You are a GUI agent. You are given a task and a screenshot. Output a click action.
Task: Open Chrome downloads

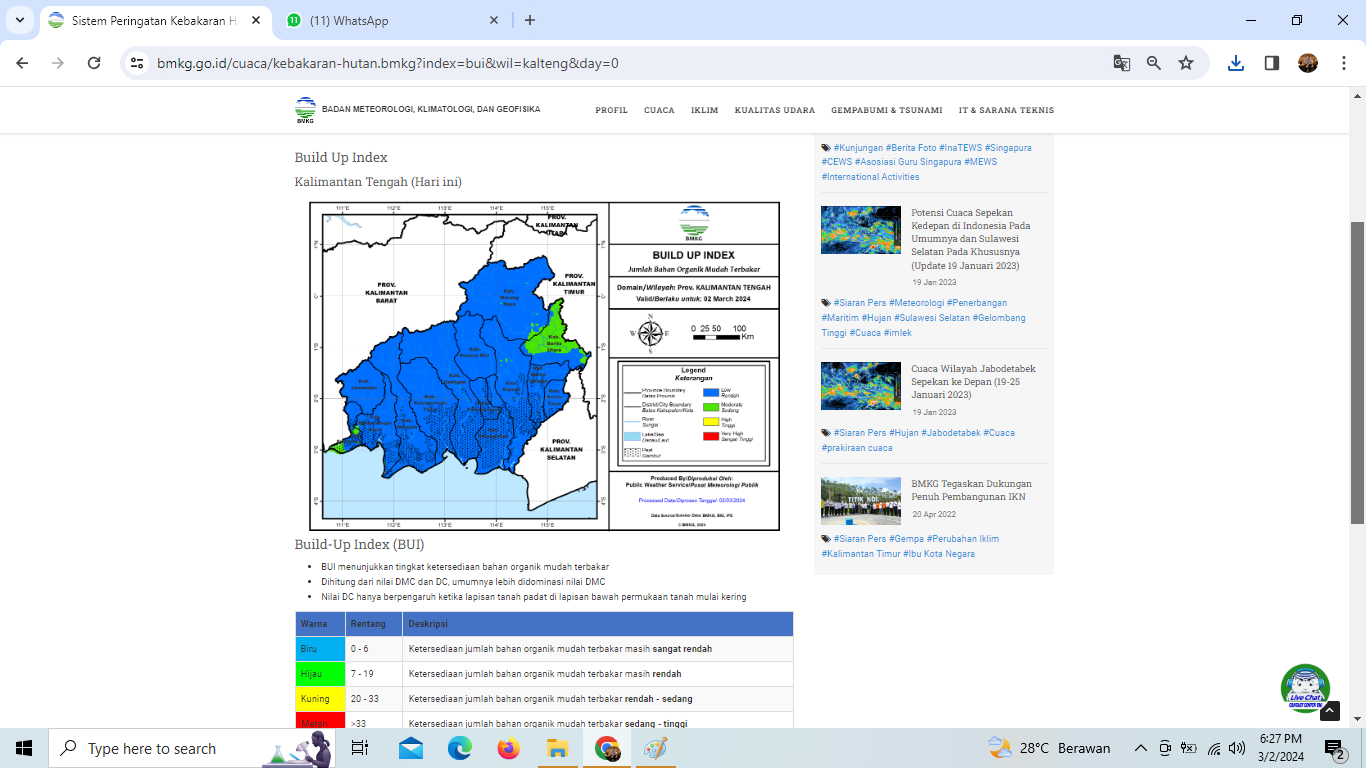(x=1236, y=63)
